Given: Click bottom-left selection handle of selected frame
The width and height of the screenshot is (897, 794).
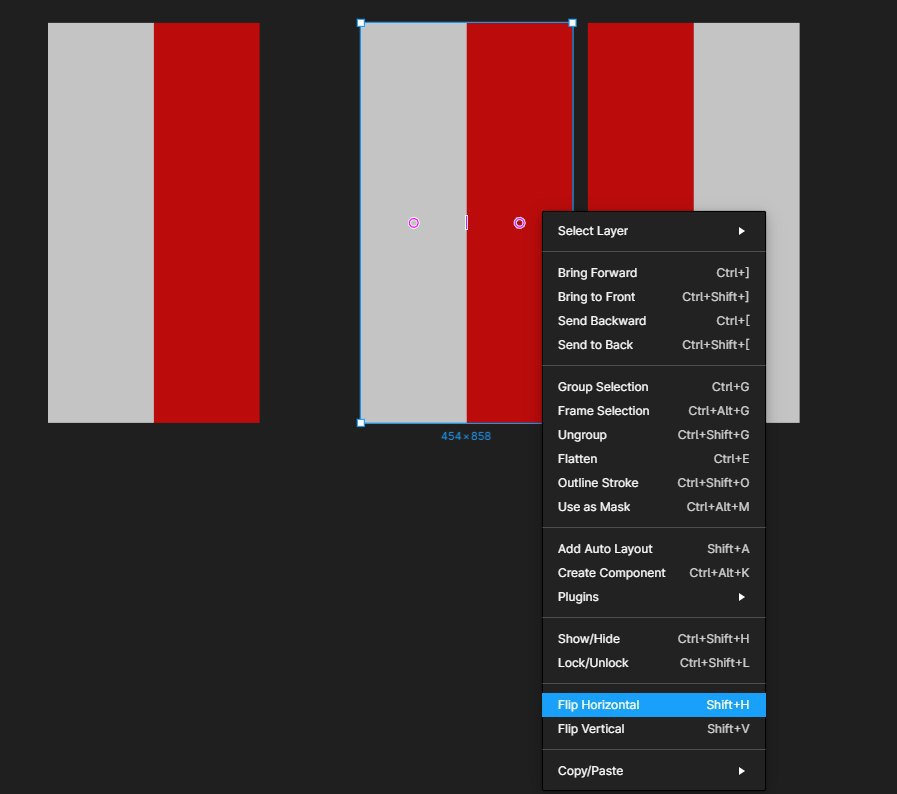Looking at the screenshot, I should tap(361, 423).
